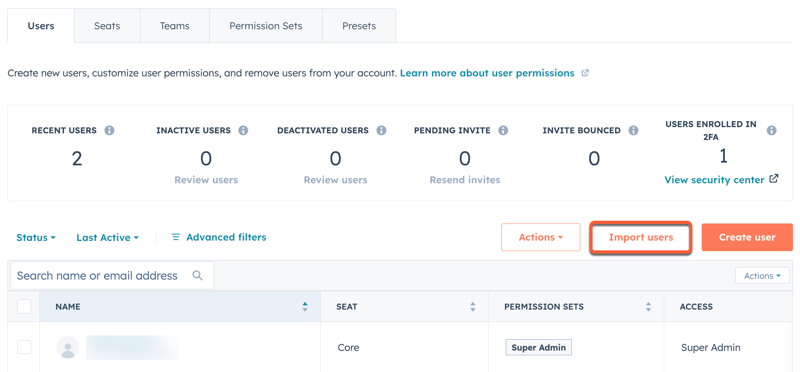
Task: Open the Pending Invite info icon
Action: point(503,131)
